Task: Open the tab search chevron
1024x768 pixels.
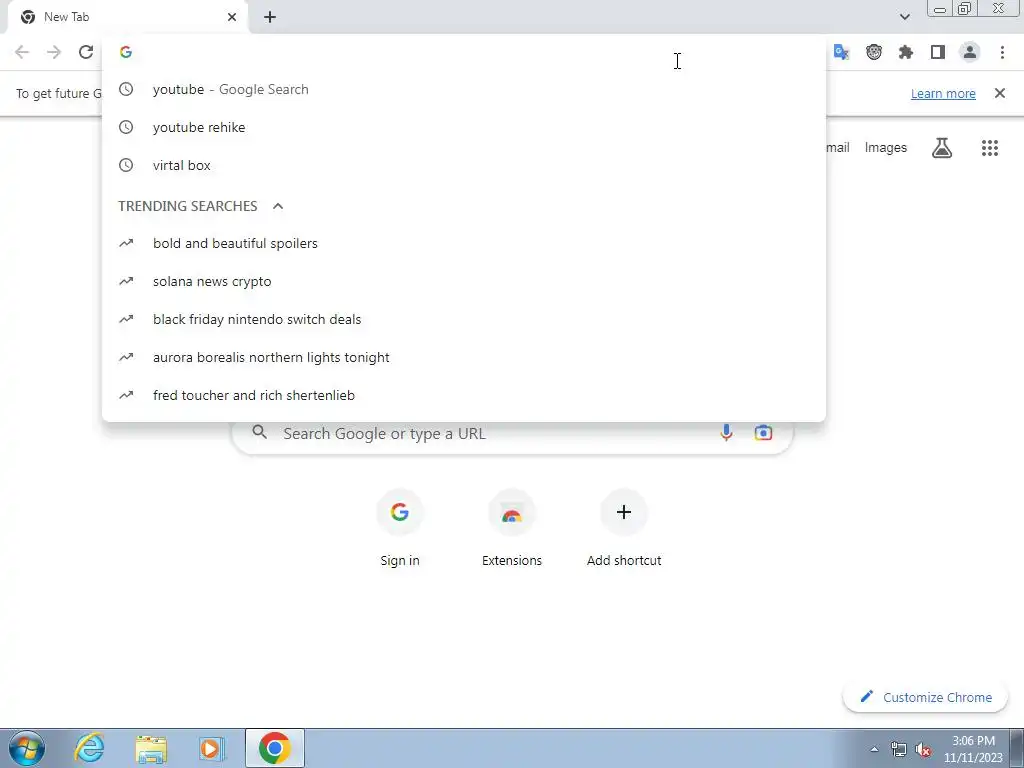Action: coord(904,17)
